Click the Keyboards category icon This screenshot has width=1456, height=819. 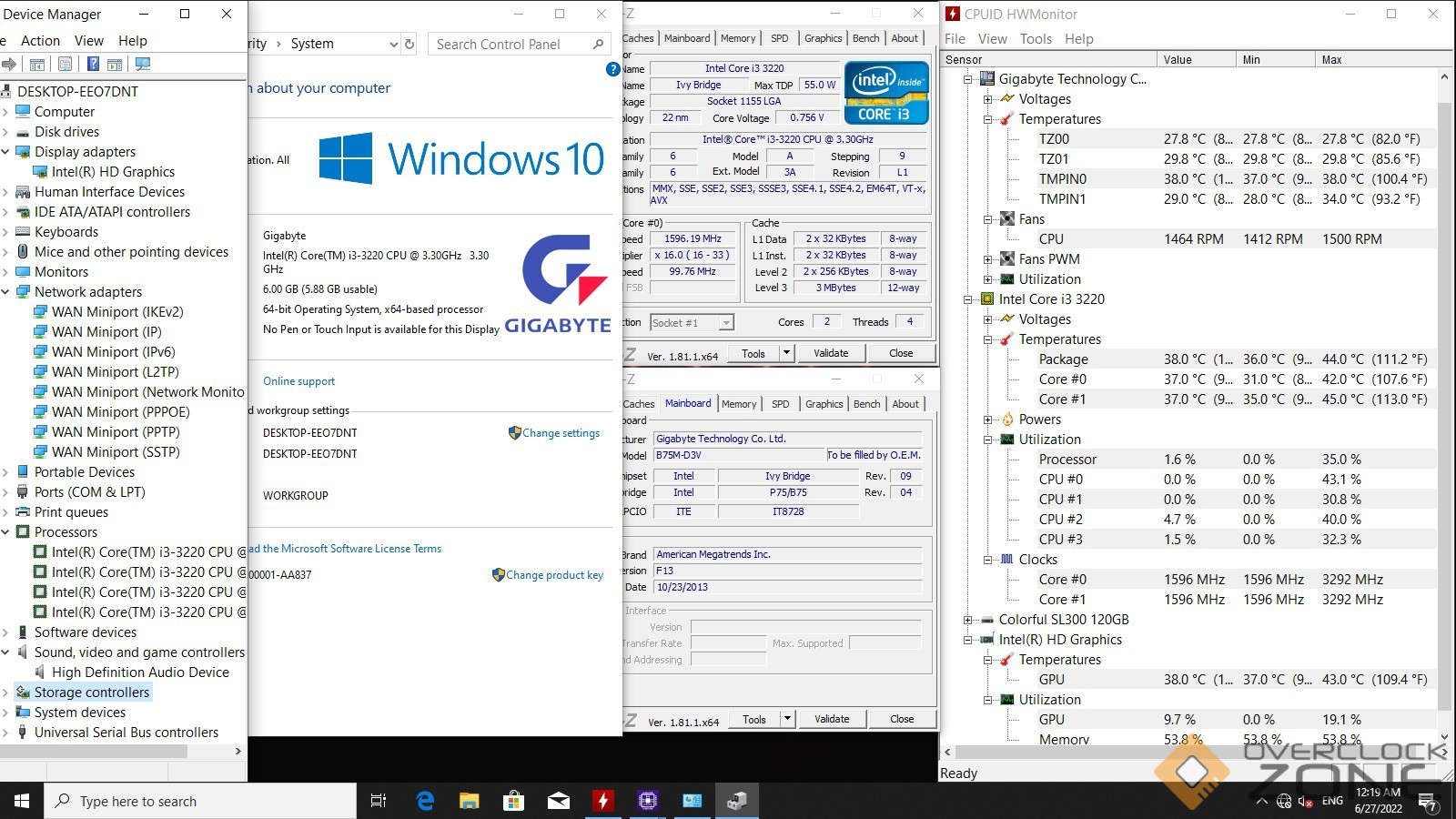click(x=24, y=232)
